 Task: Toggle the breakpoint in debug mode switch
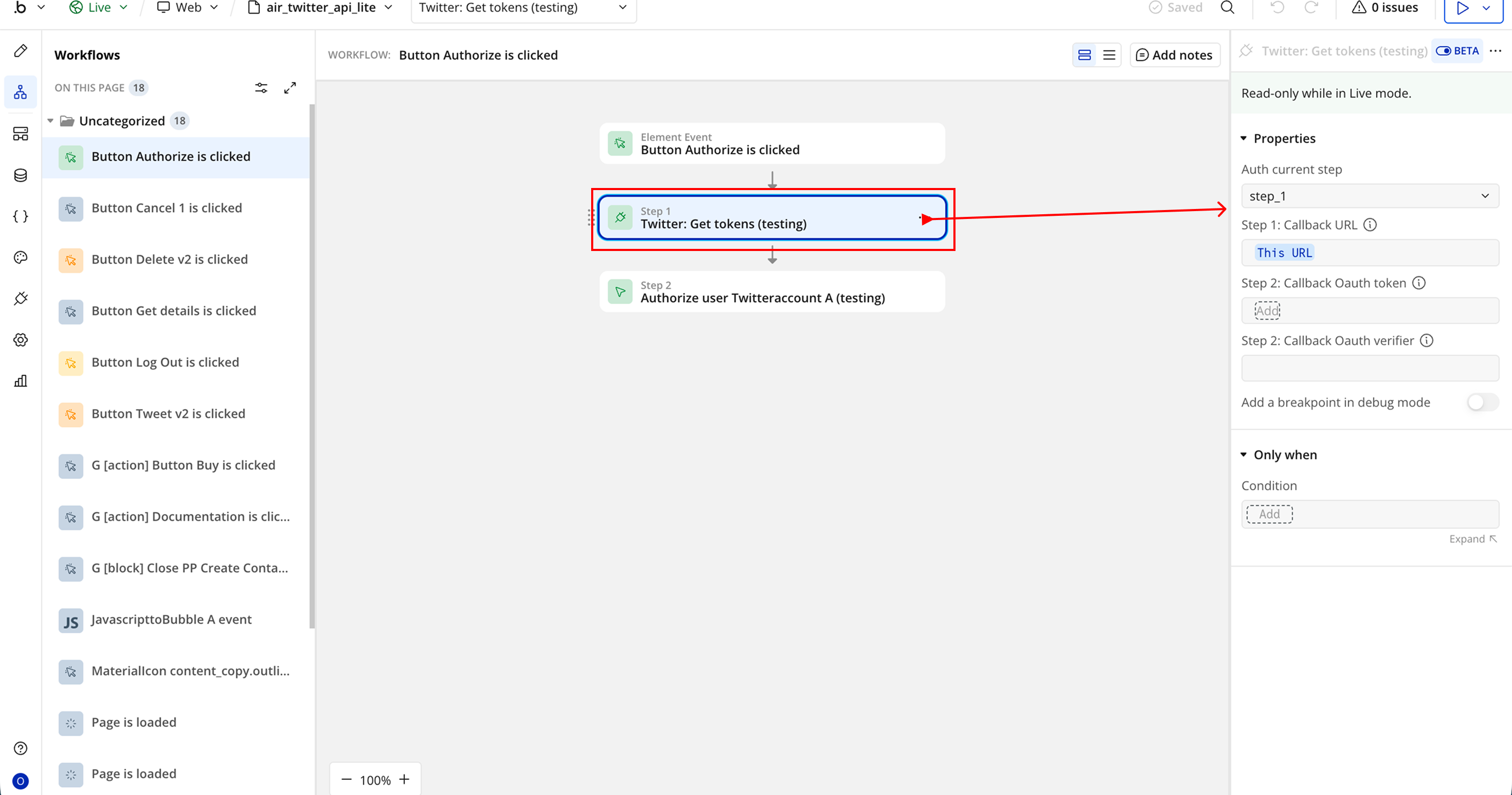tap(1482, 402)
